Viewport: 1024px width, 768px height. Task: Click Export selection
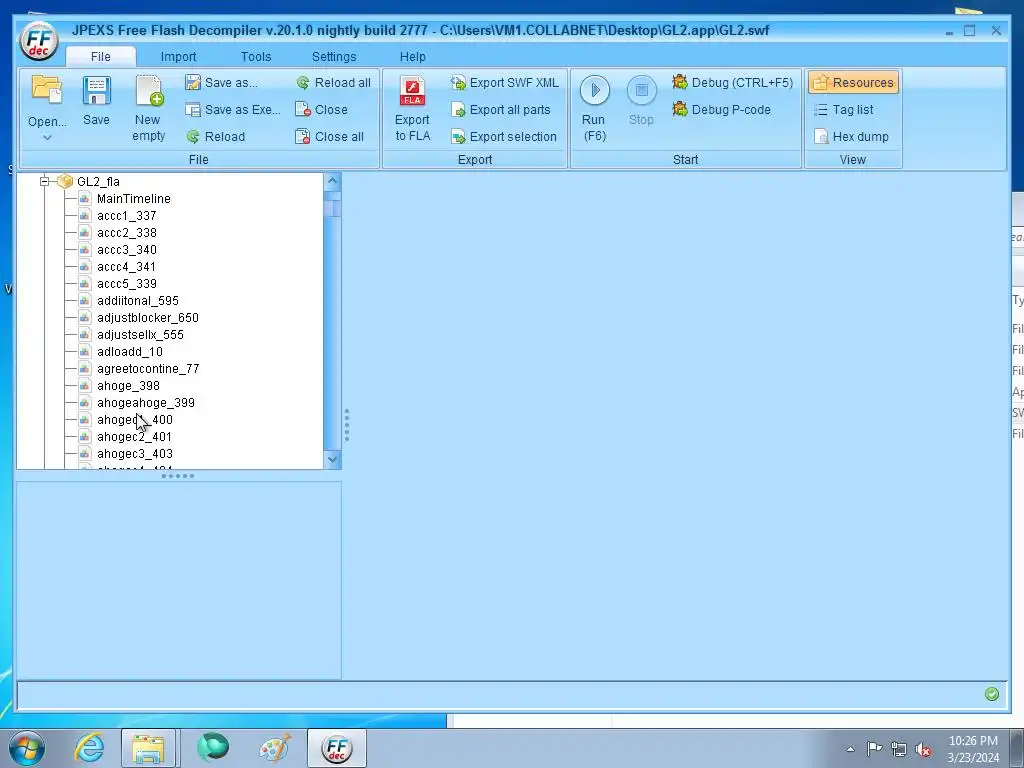point(504,136)
